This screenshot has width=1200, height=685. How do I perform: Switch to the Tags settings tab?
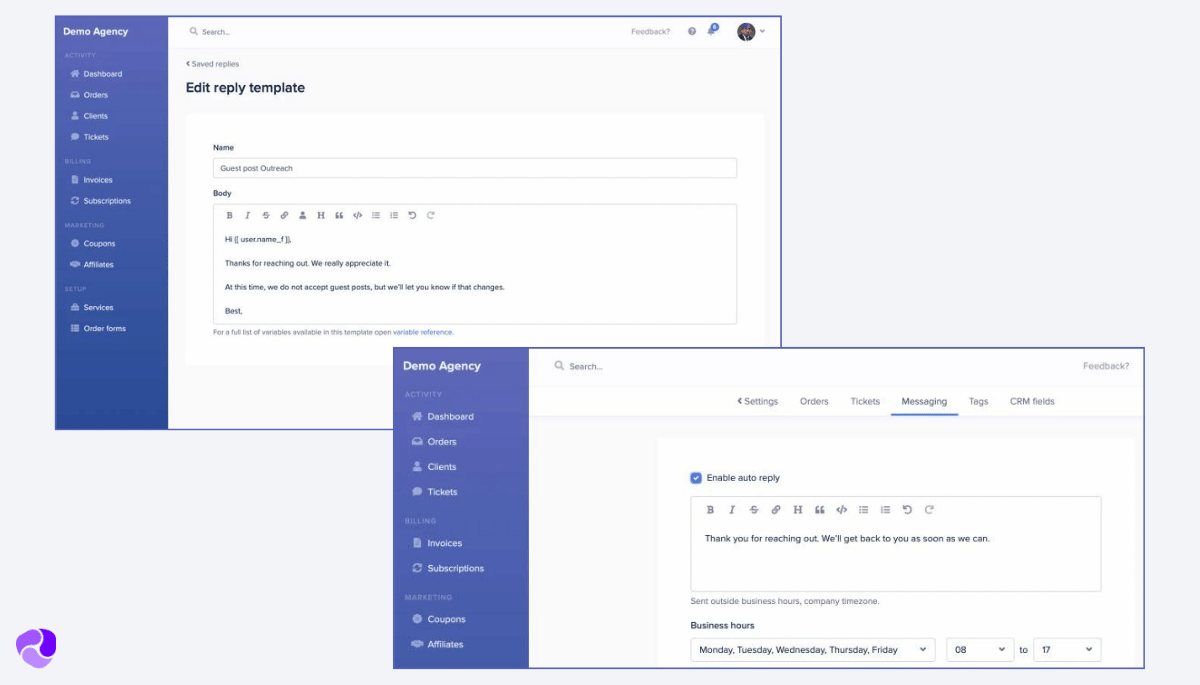click(x=978, y=402)
